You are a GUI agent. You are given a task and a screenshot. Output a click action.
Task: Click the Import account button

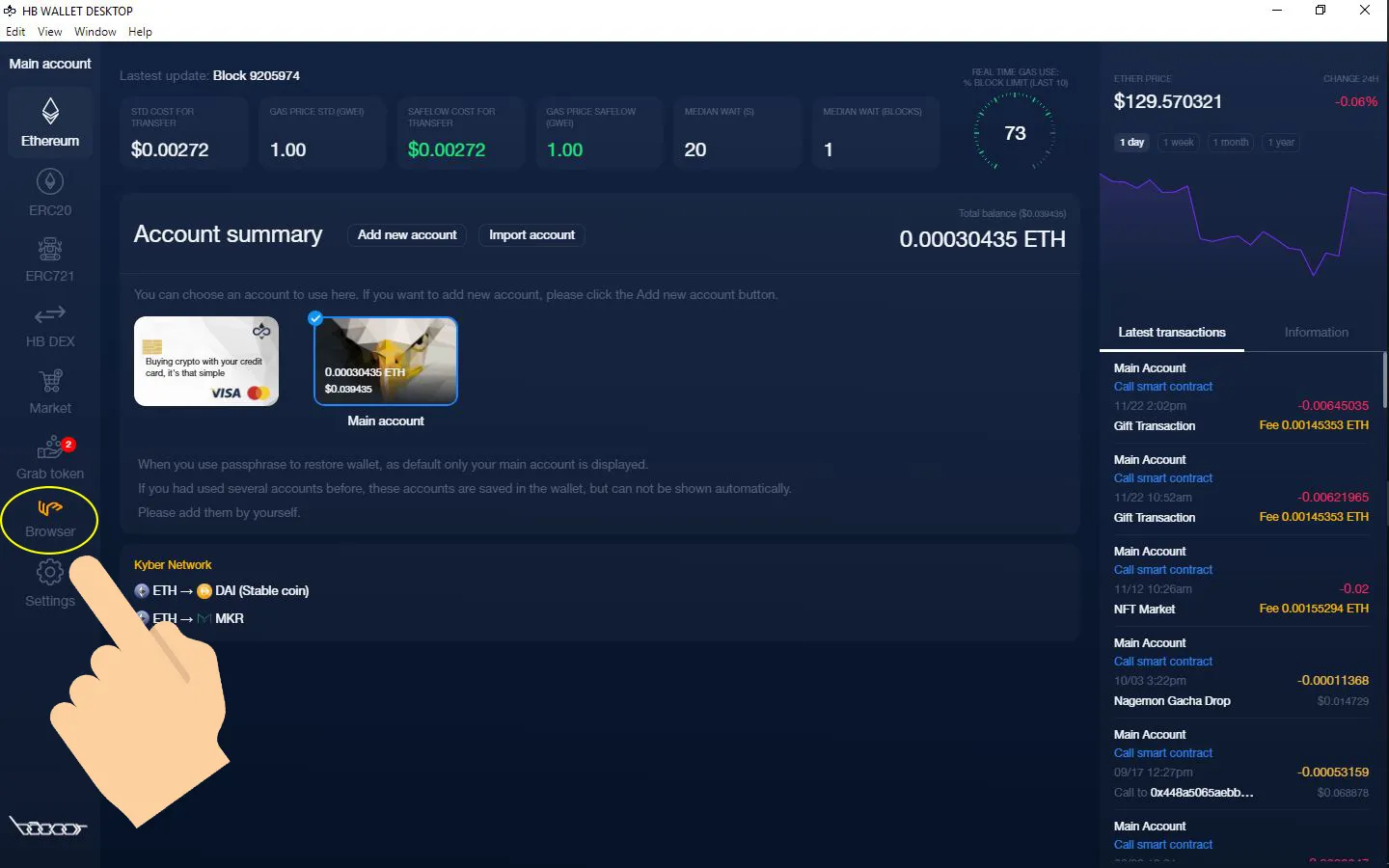[x=531, y=234]
